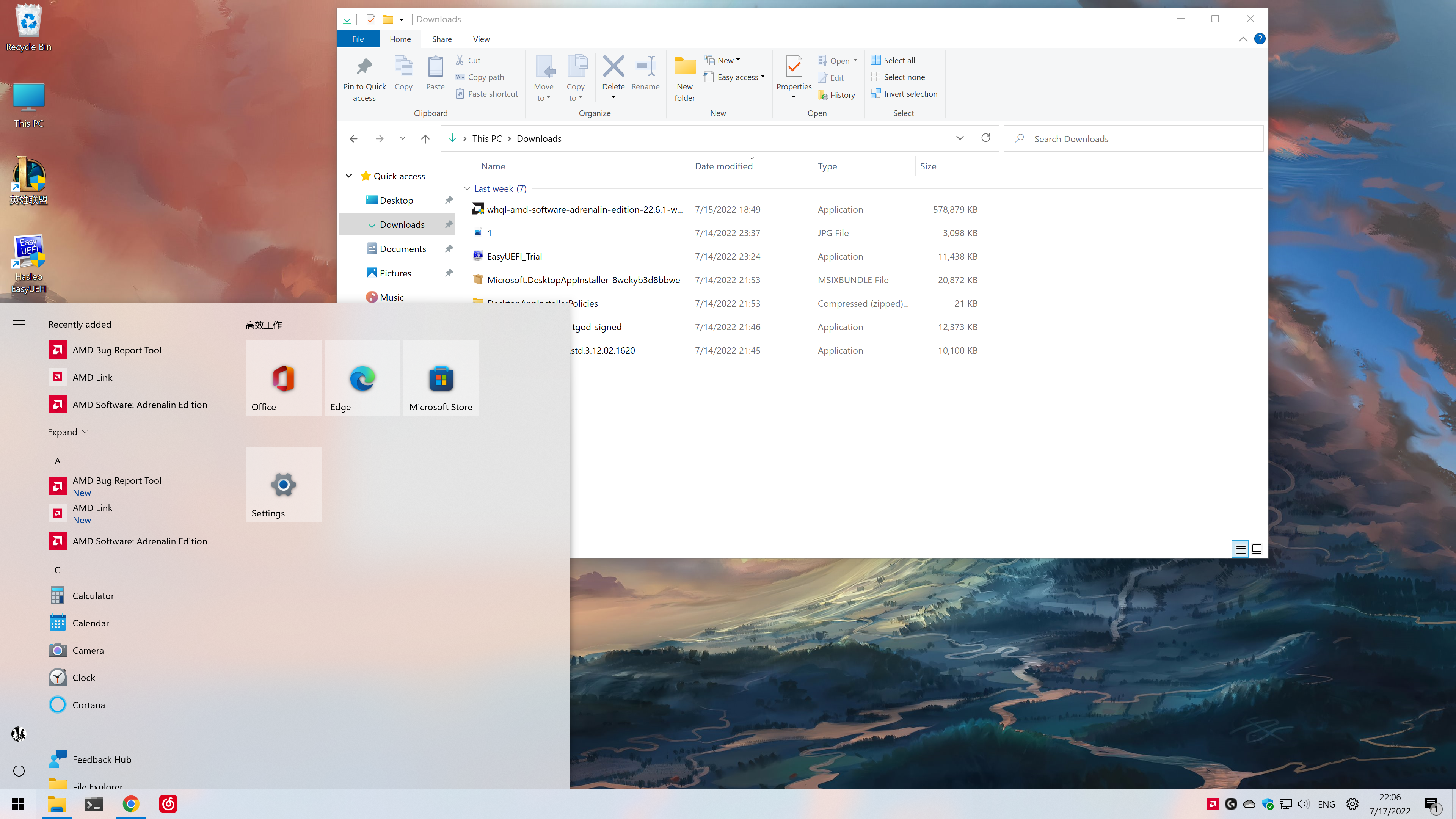The image size is (1456, 819).
Task: Click the Delete icon in the ribbon
Action: tap(613, 67)
